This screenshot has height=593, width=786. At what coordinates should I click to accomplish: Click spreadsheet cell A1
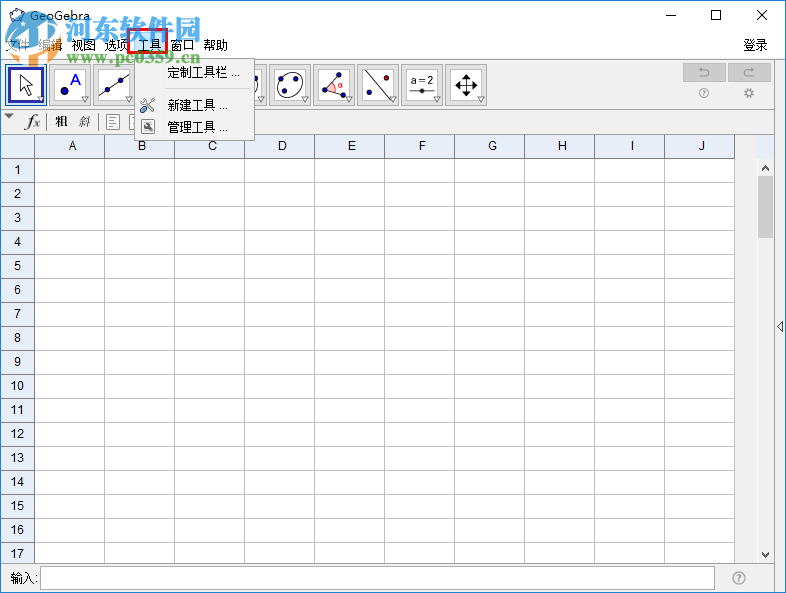pos(70,170)
